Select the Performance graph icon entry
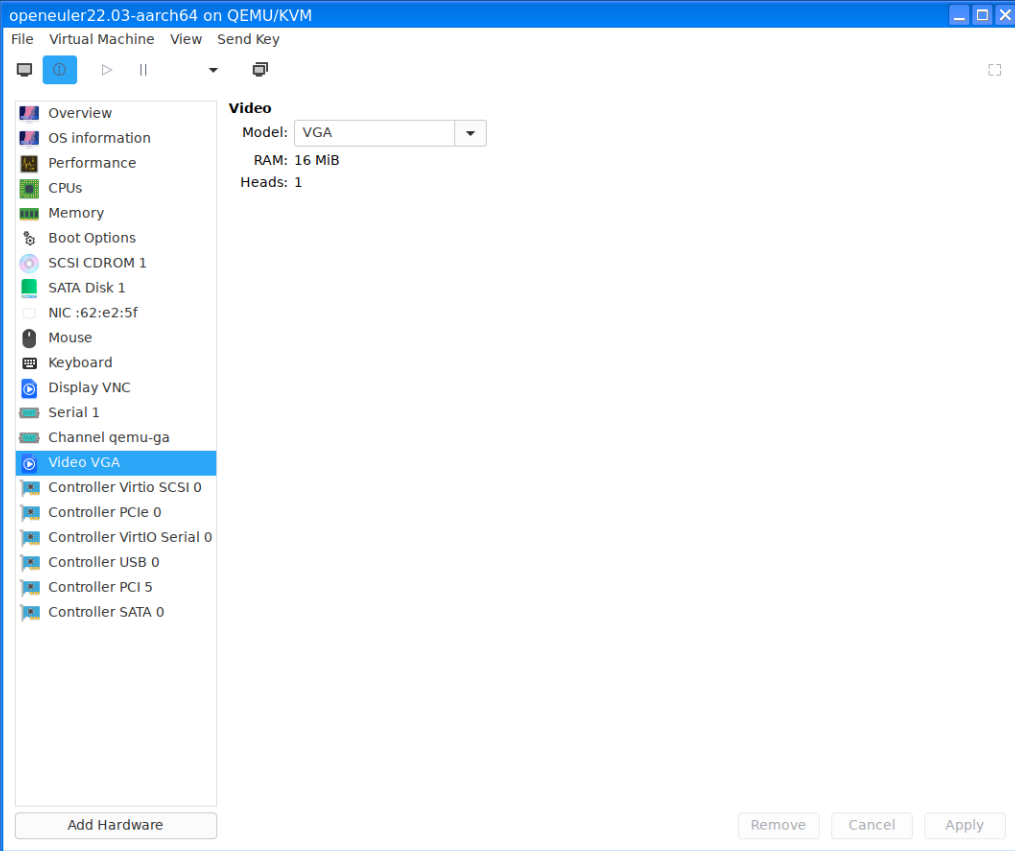 coord(29,163)
